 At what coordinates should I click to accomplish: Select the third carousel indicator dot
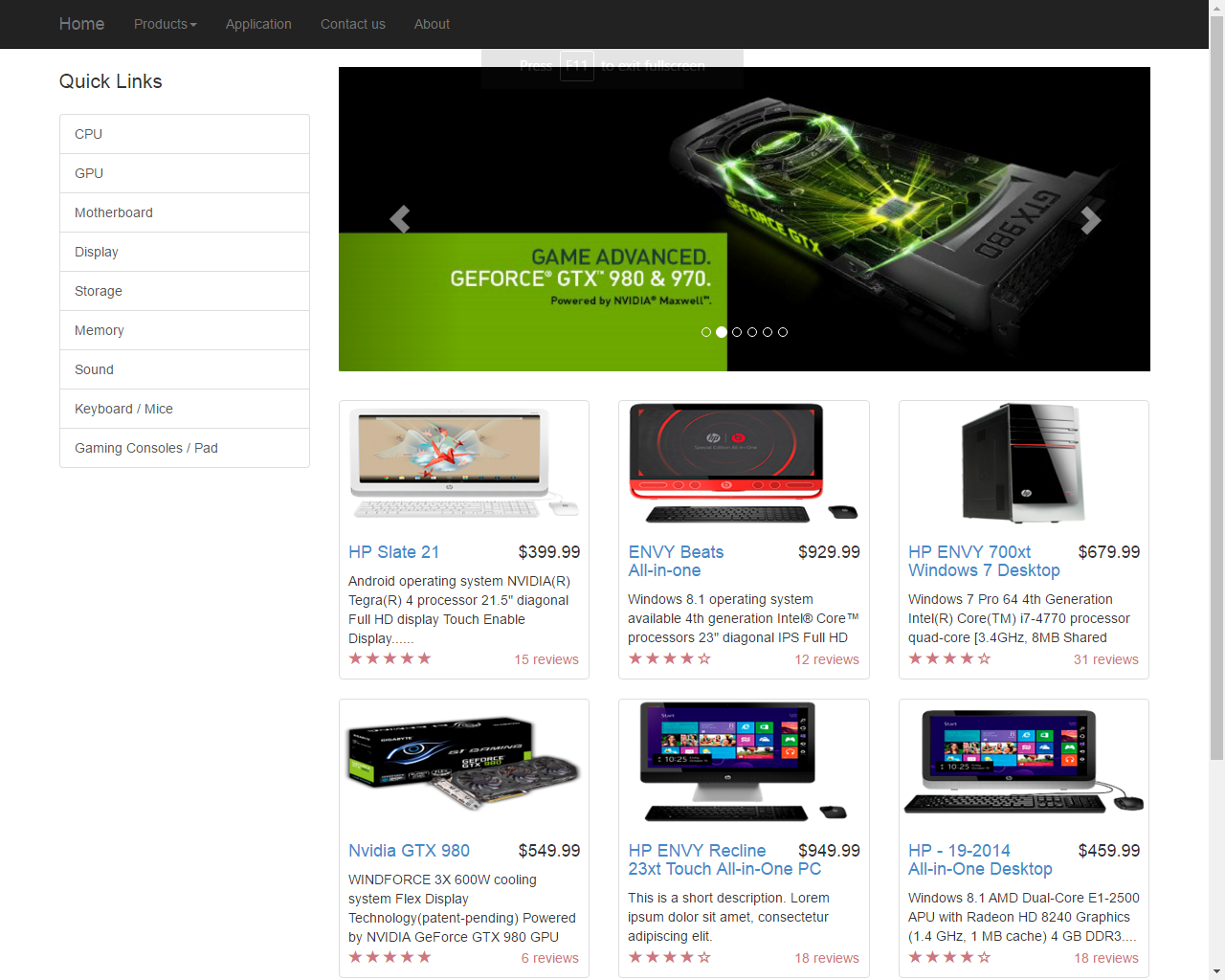[x=737, y=332]
